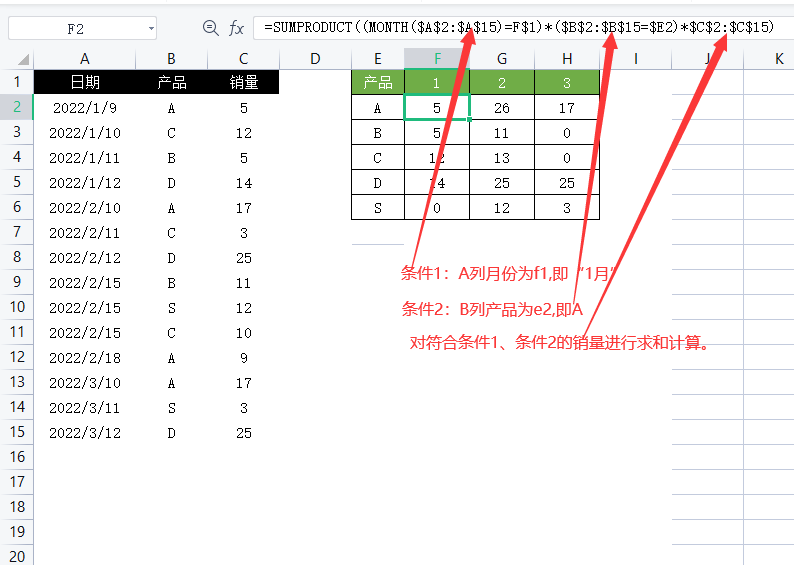The height and width of the screenshot is (565, 794).
Task: Click summary value 11 for product B
Action: click(x=502, y=133)
